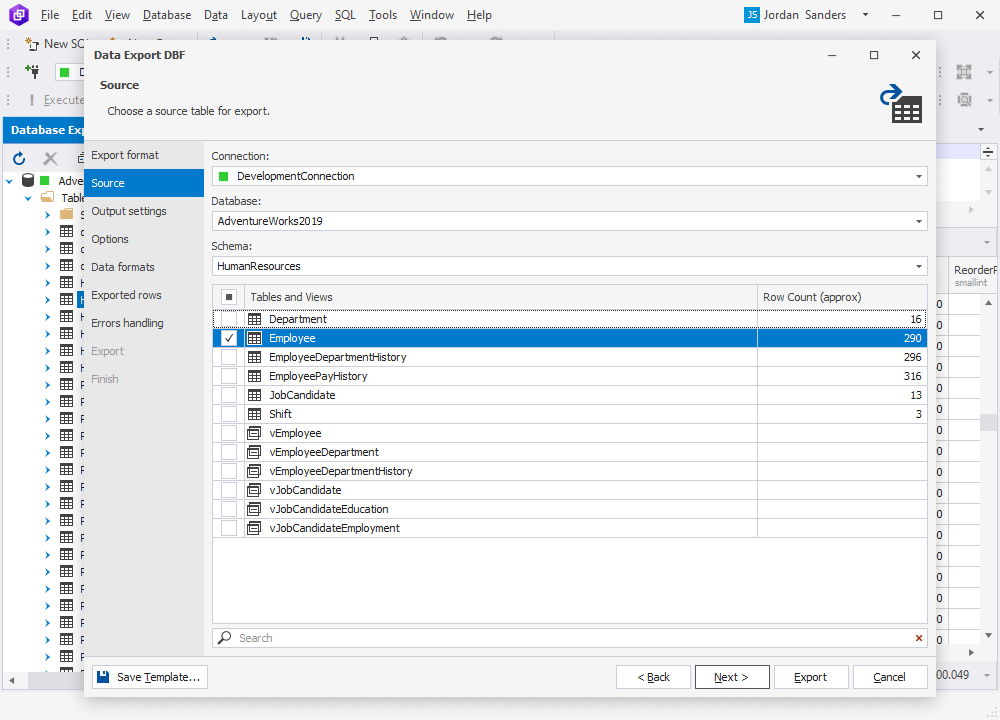Click the view icon beside vEmployeeDepartment
The image size is (1000, 720).
(254, 452)
